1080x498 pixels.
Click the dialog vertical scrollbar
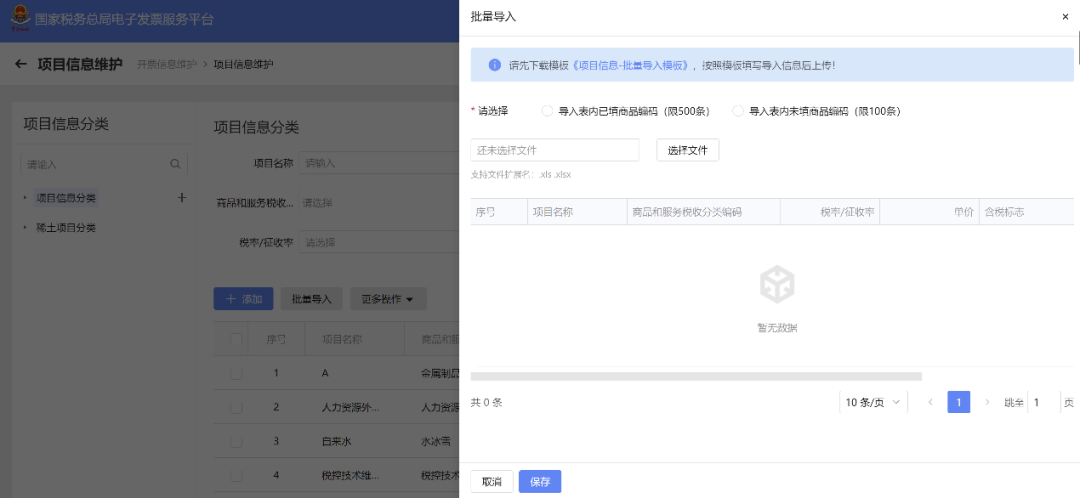(1077, 46)
